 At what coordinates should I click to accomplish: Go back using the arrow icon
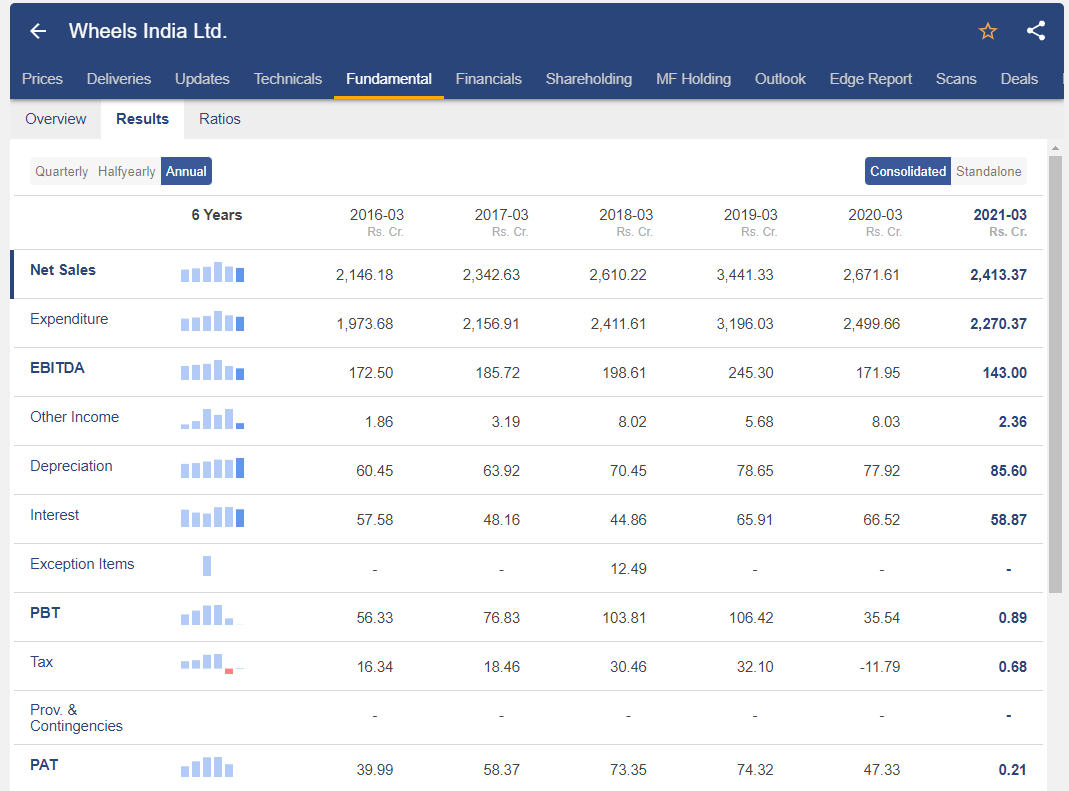pos(38,31)
